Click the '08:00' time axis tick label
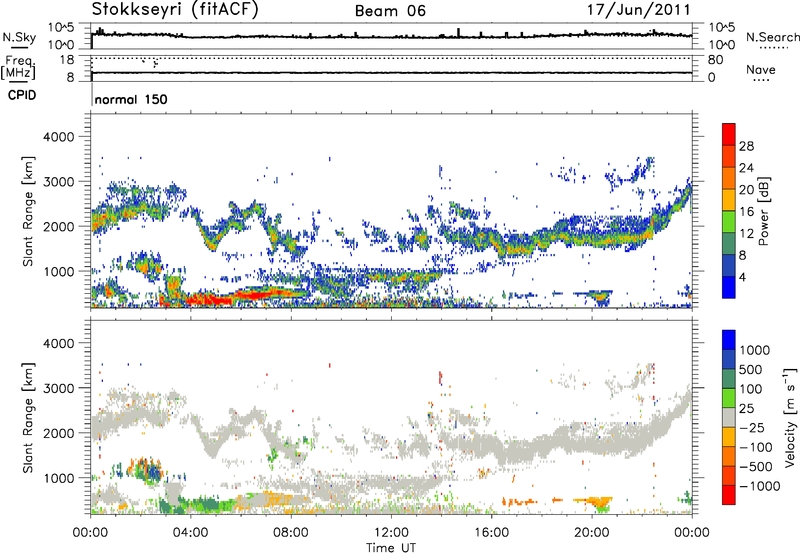800x554 pixels. point(291,533)
